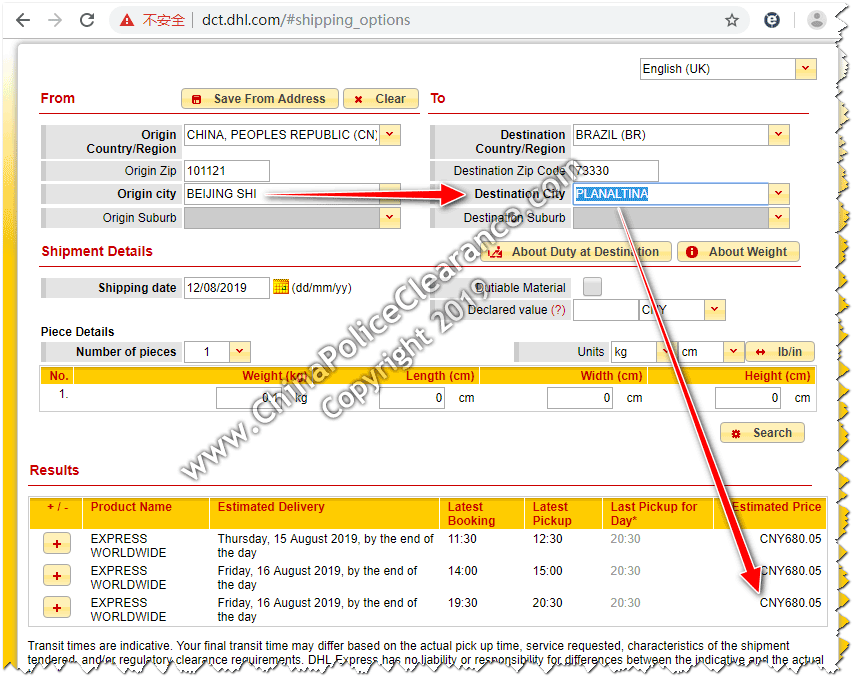Open the shipping date calendar picker
This screenshot has height=683, width=859.
click(x=281, y=287)
